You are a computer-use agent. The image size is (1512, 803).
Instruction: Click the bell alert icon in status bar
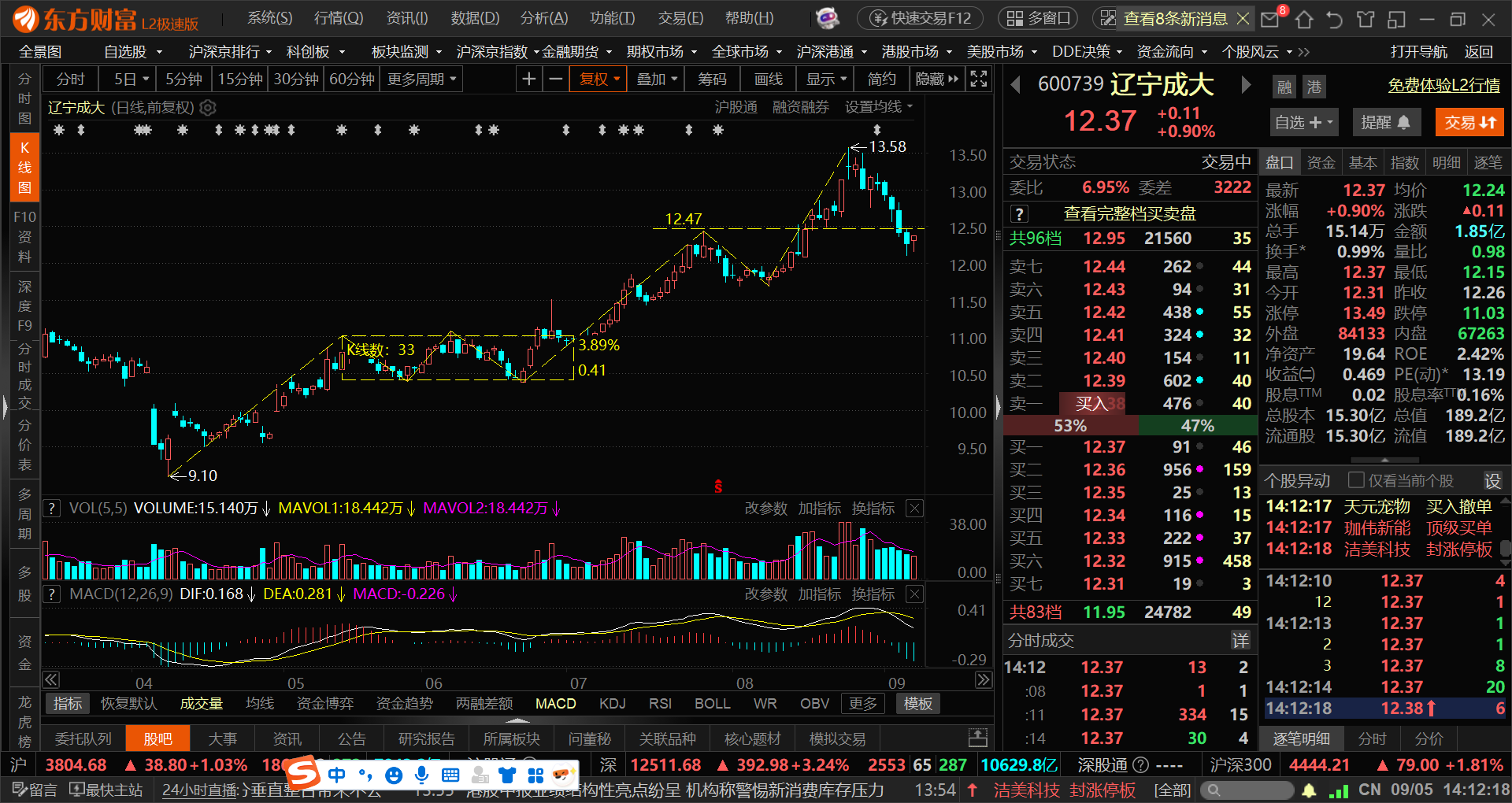click(x=1309, y=790)
